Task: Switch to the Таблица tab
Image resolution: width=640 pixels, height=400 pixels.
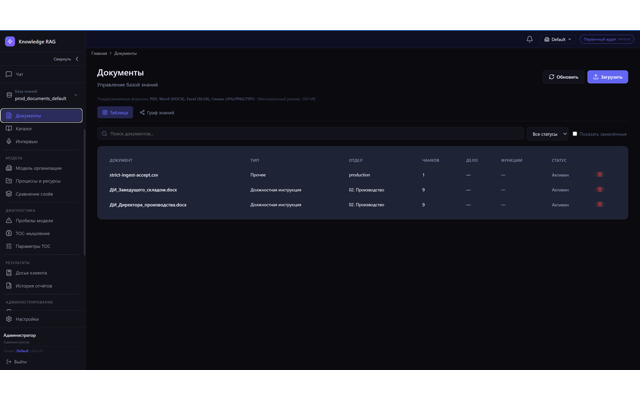Action: pyautogui.click(x=115, y=113)
